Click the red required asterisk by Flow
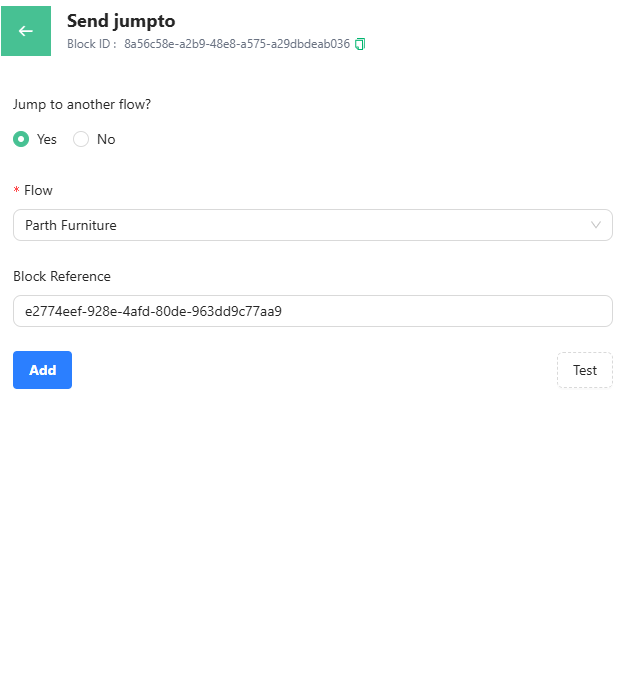633x678 pixels. point(16,190)
